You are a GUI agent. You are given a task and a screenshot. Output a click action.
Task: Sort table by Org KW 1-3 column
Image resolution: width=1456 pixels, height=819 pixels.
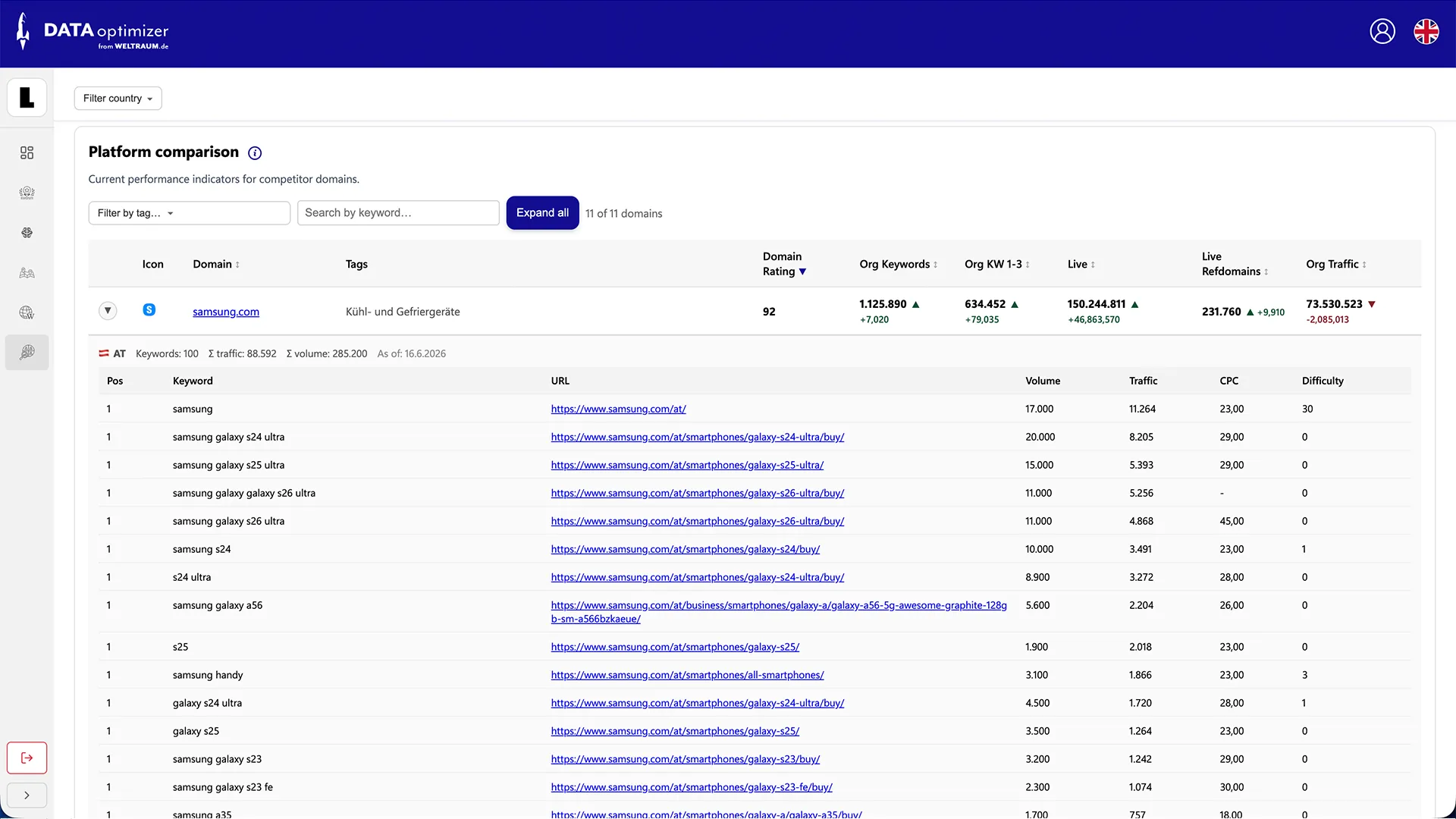click(997, 264)
